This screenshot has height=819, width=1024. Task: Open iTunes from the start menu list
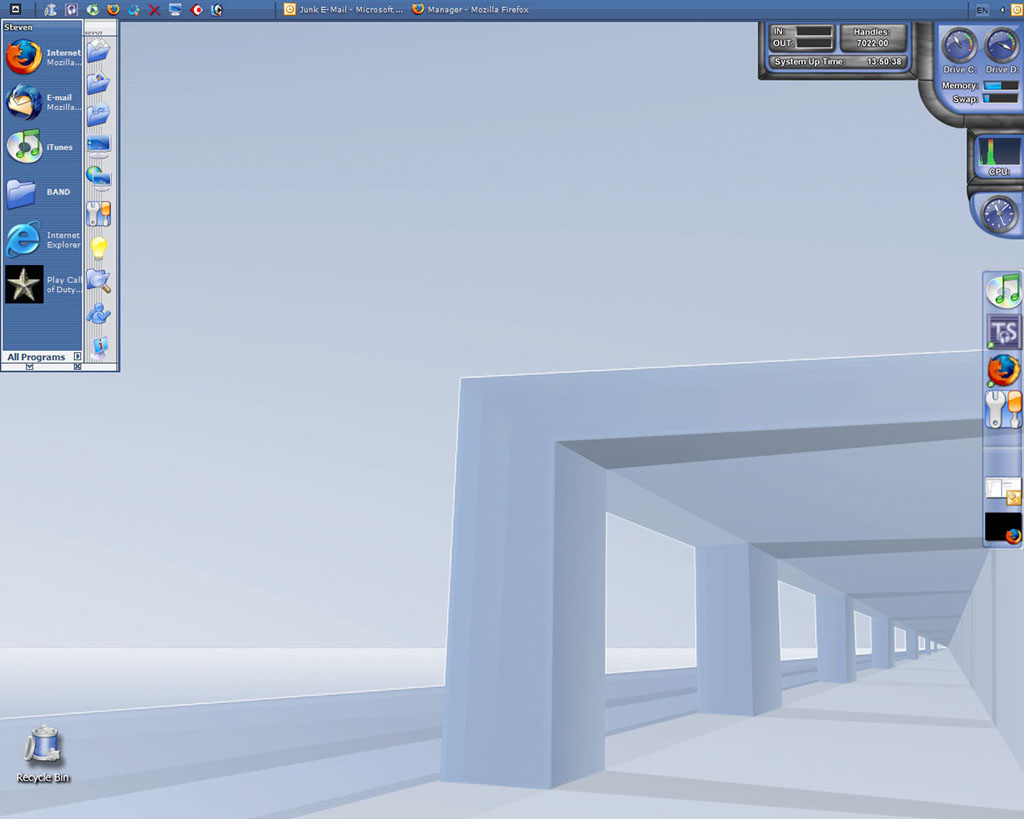pos(43,147)
